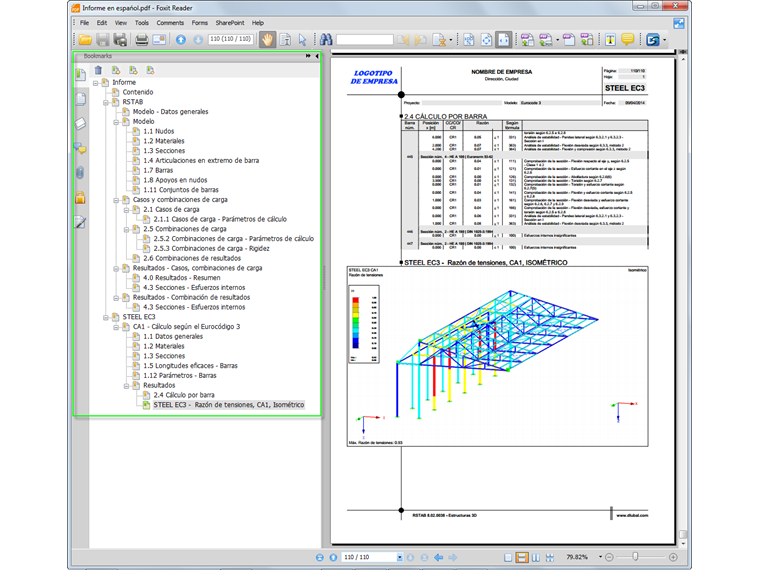Open the Help menu

click(x=258, y=23)
